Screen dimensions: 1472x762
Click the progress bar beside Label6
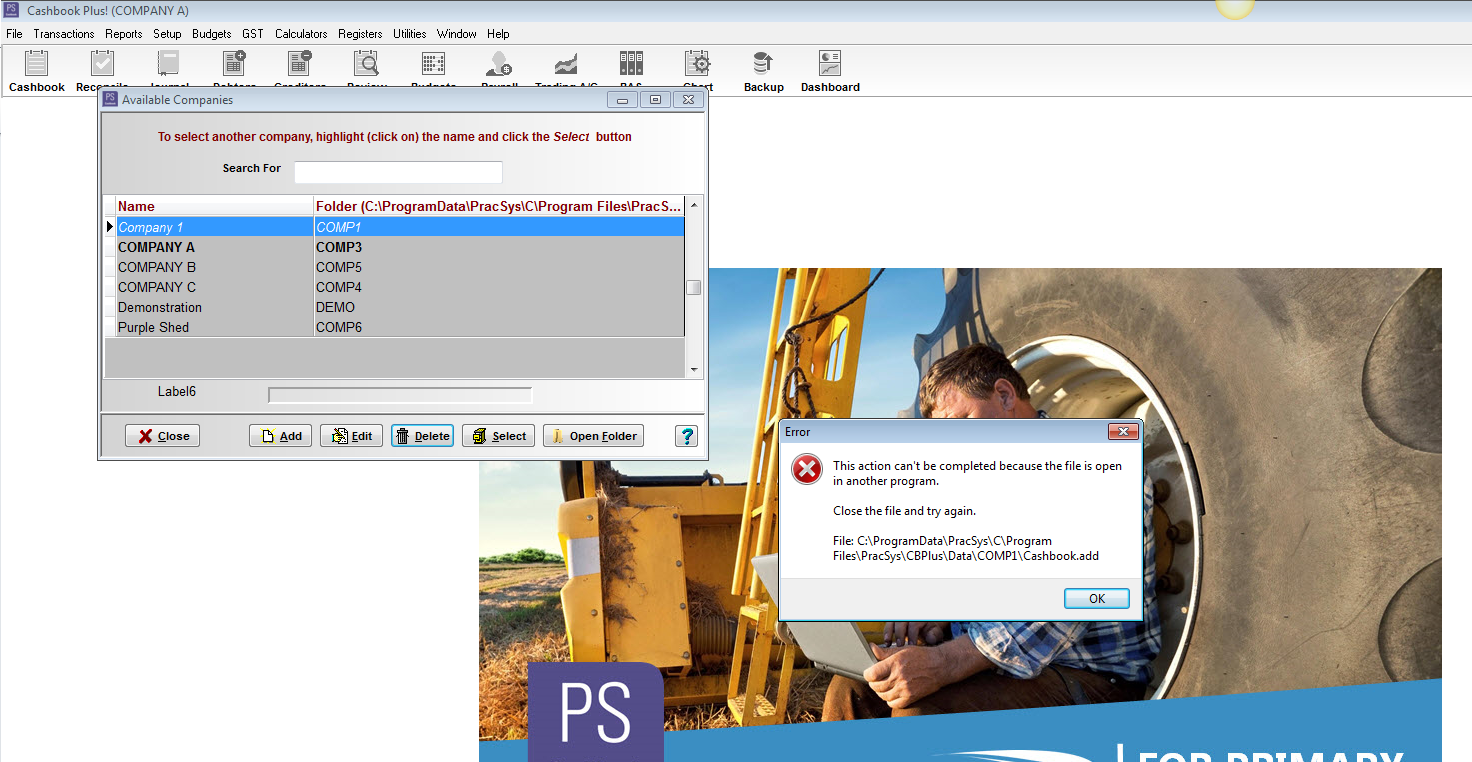click(x=400, y=395)
